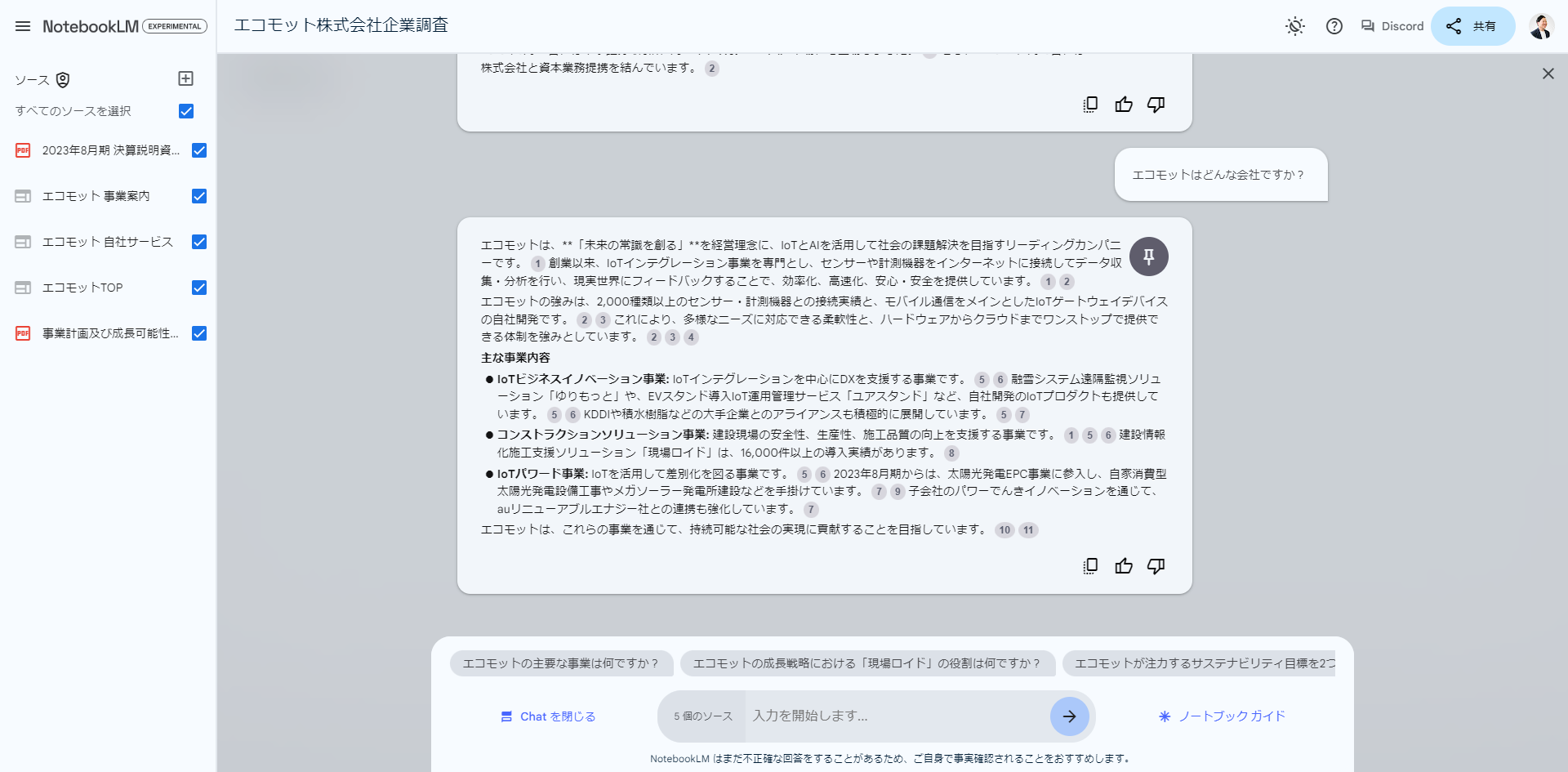The width and height of the screenshot is (1568, 772).
Task: Click Chat を閉じる button
Action: coord(548,716)
